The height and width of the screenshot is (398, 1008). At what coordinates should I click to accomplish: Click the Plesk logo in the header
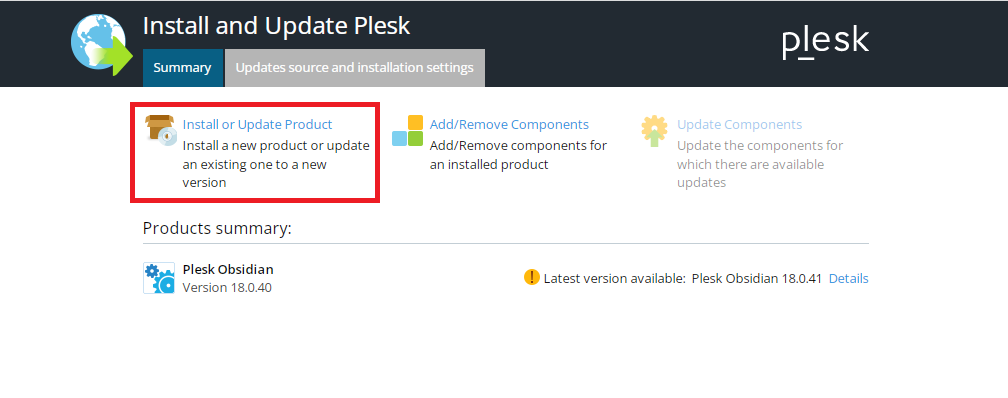(825, 42)
